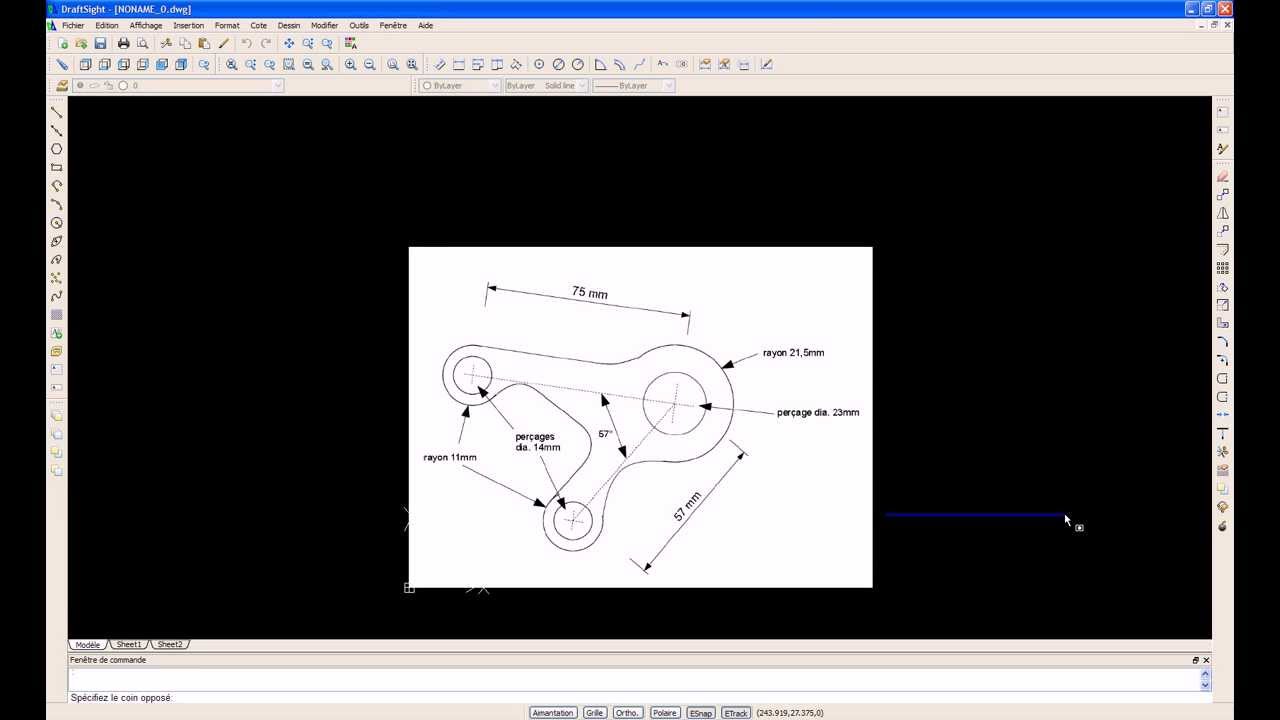The image size is (1280, 720).
Task: Switch to the Sheet1 tab
Action: click(129, 645)
